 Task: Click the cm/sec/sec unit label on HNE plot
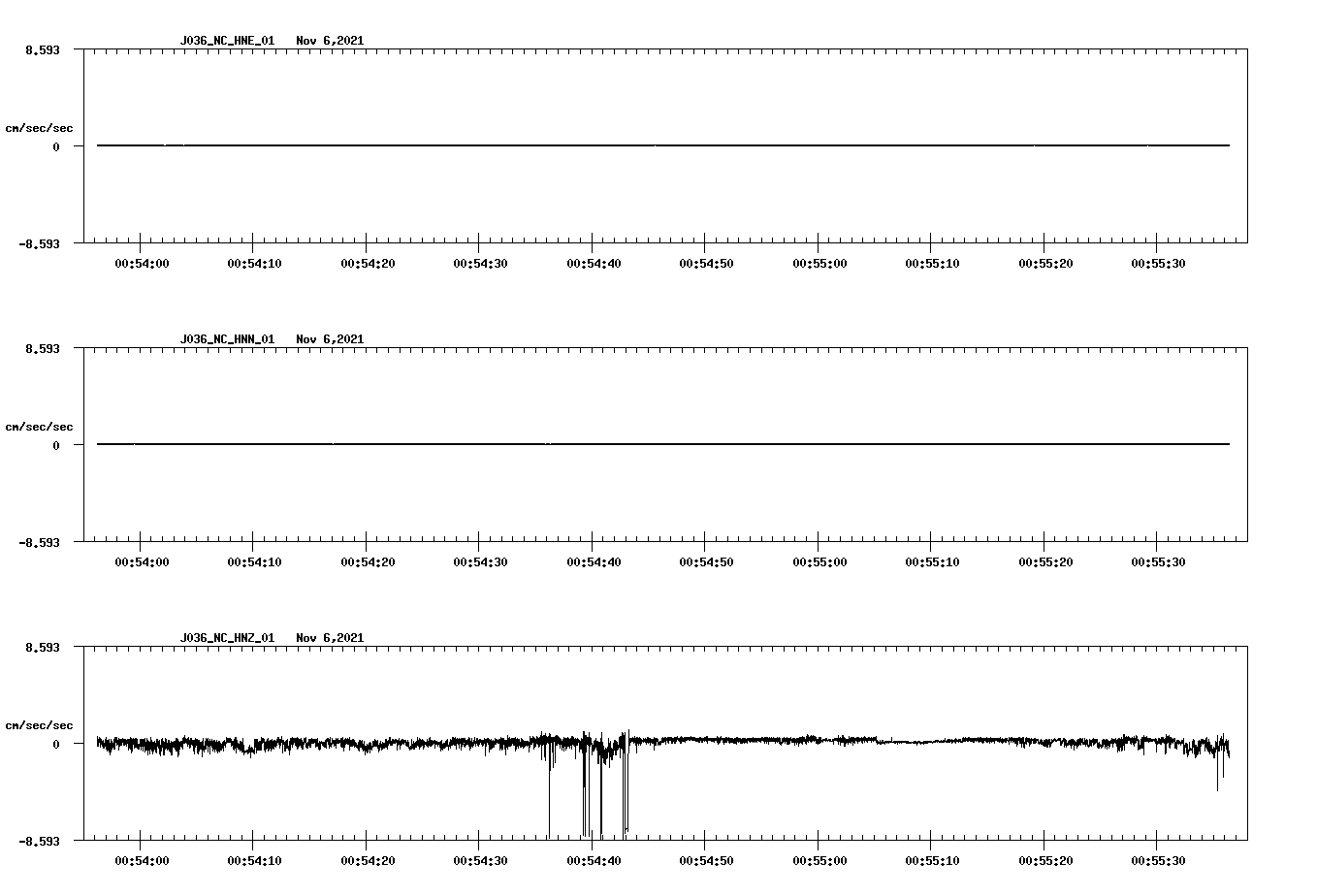(39, 128)
